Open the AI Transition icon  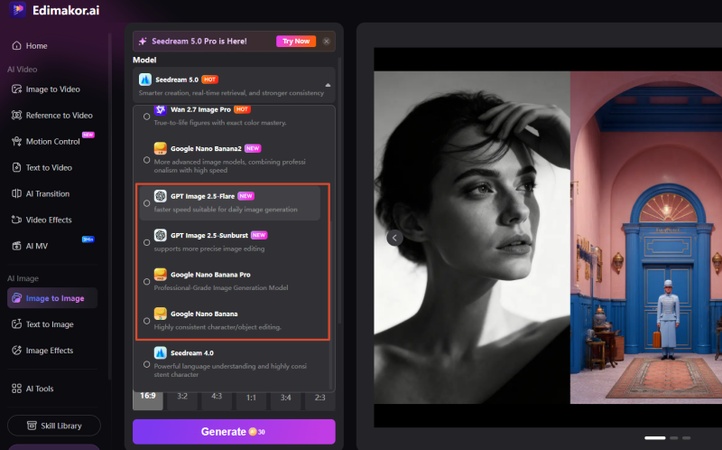(x=17, y=193)
